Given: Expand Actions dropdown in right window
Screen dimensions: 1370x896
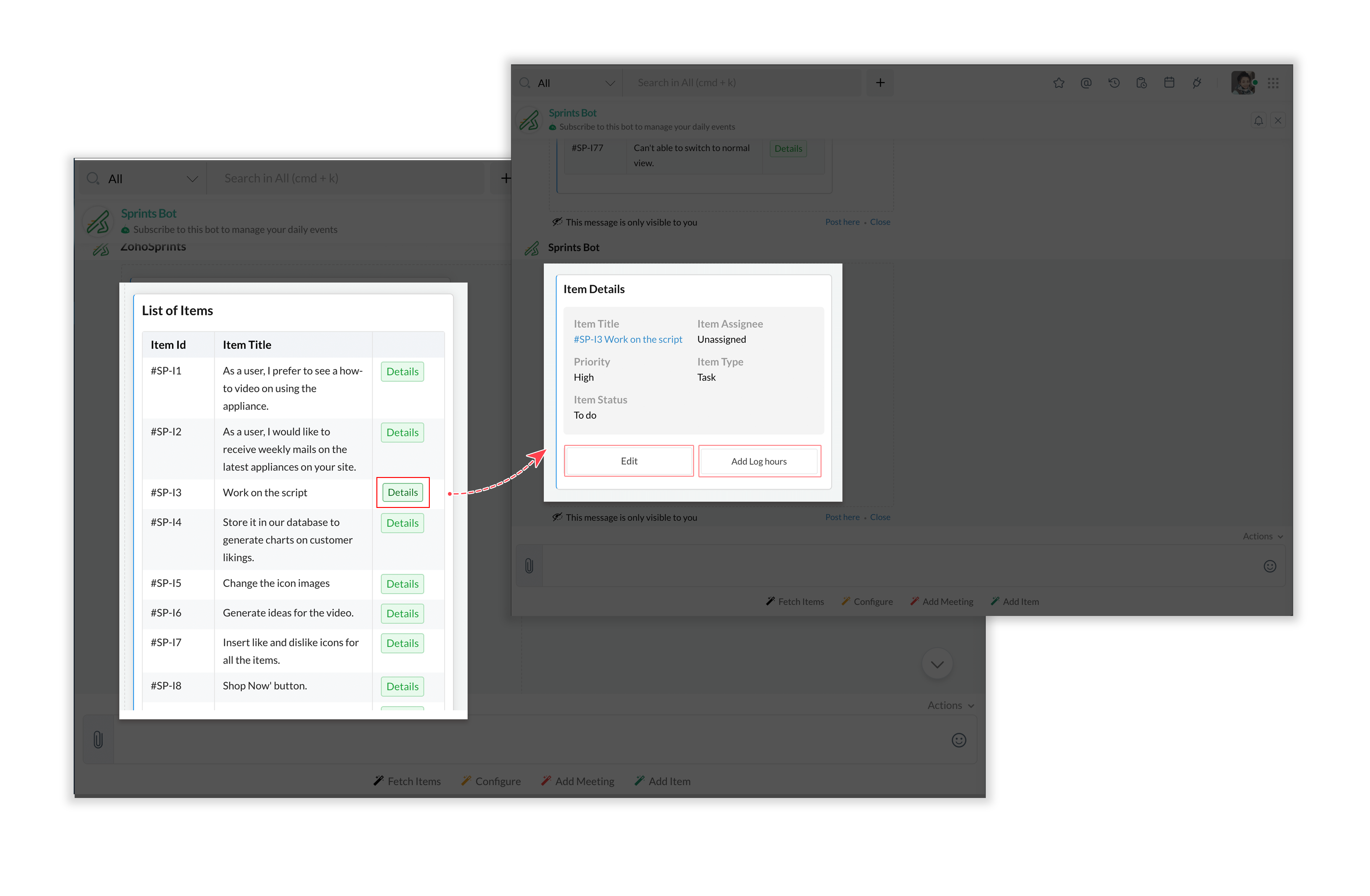Looking at the screenshot, I should coord(1262,536).
